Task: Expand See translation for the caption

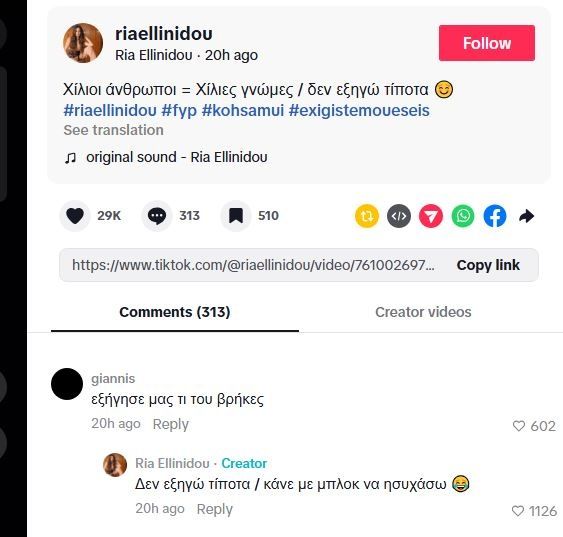Action: [113, 130]
